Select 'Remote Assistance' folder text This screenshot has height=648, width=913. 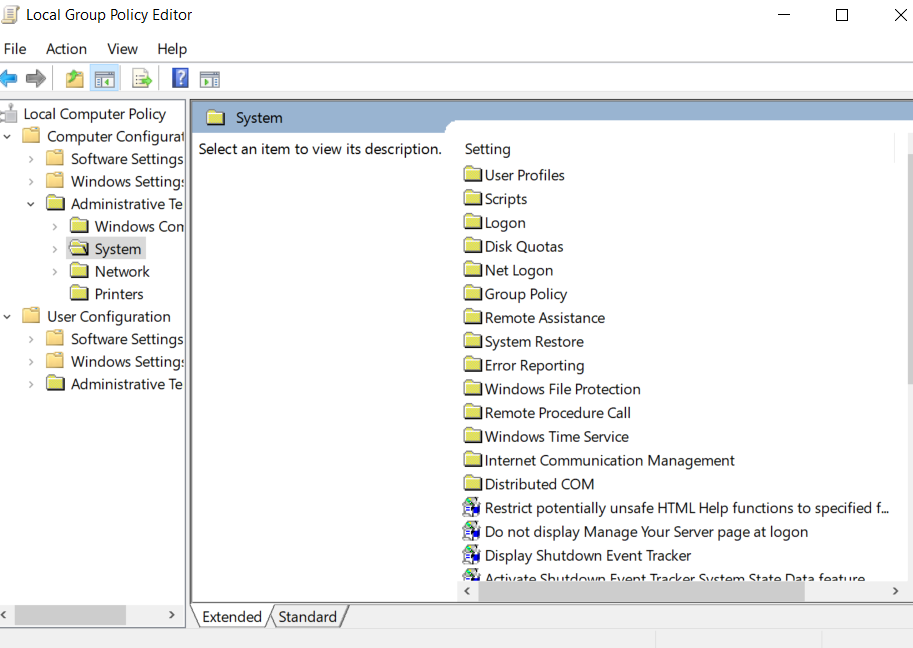pyautogui.click(x=544, y=318)
